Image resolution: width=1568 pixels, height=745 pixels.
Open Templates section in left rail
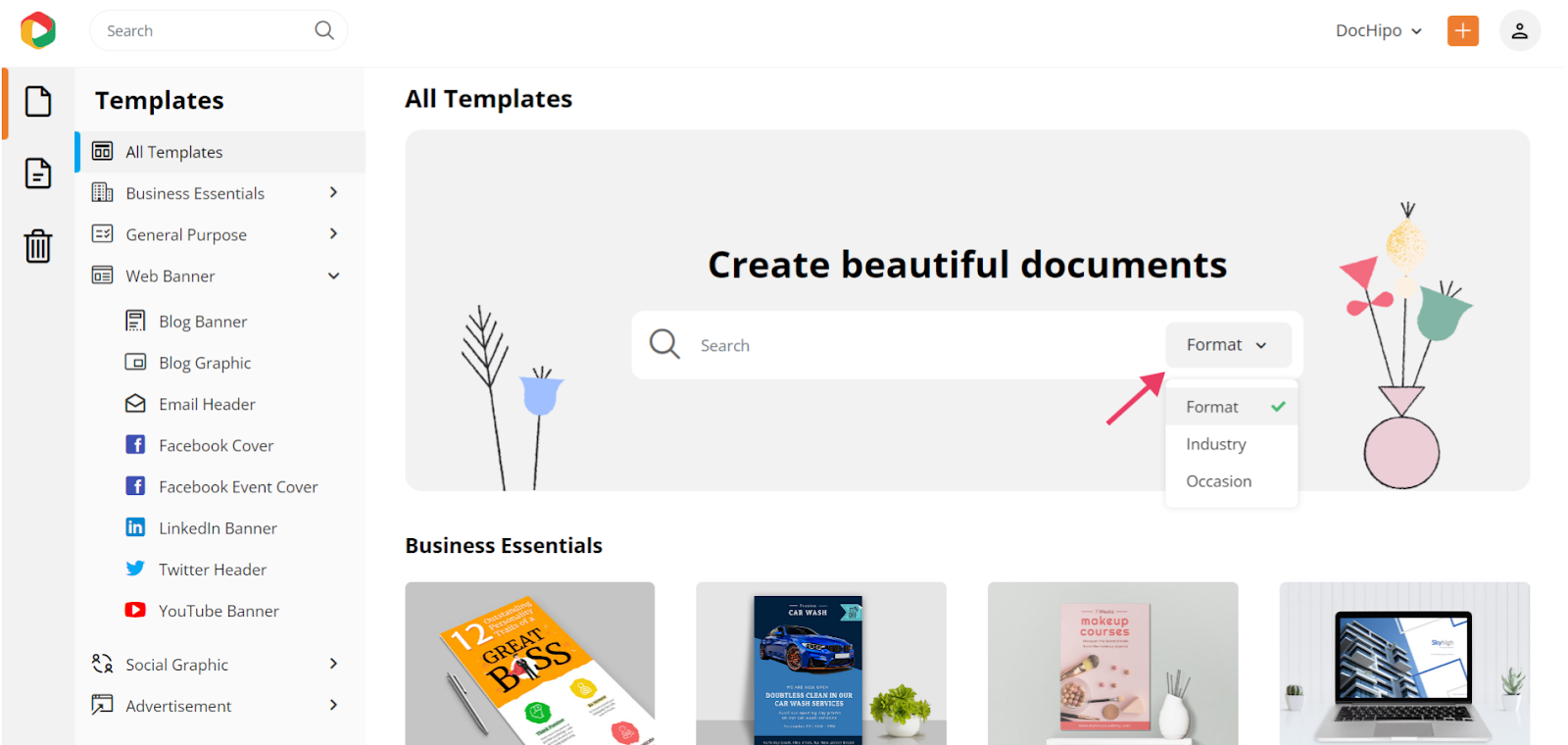38,102
